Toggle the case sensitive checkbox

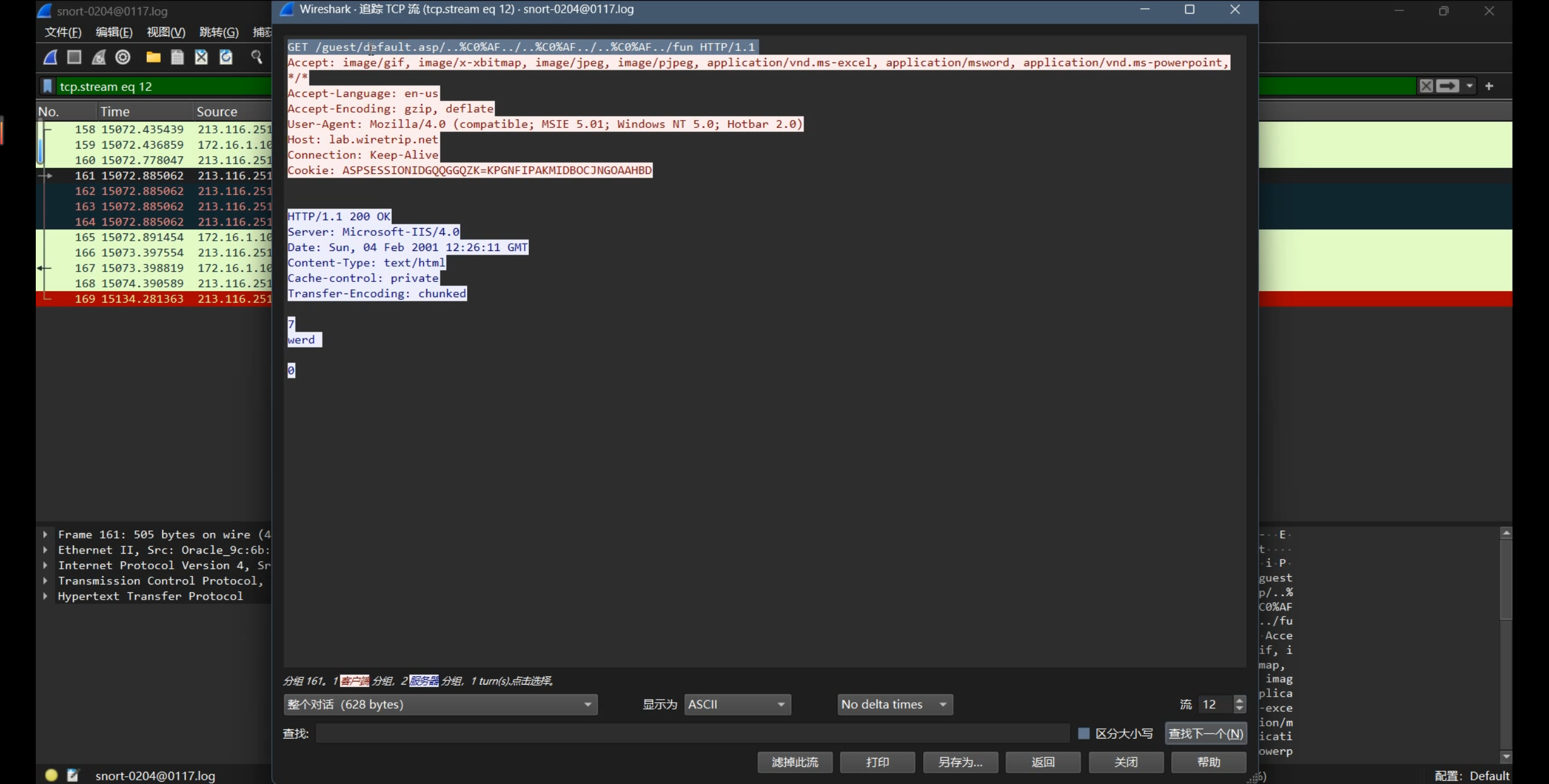coord(1084,734)
